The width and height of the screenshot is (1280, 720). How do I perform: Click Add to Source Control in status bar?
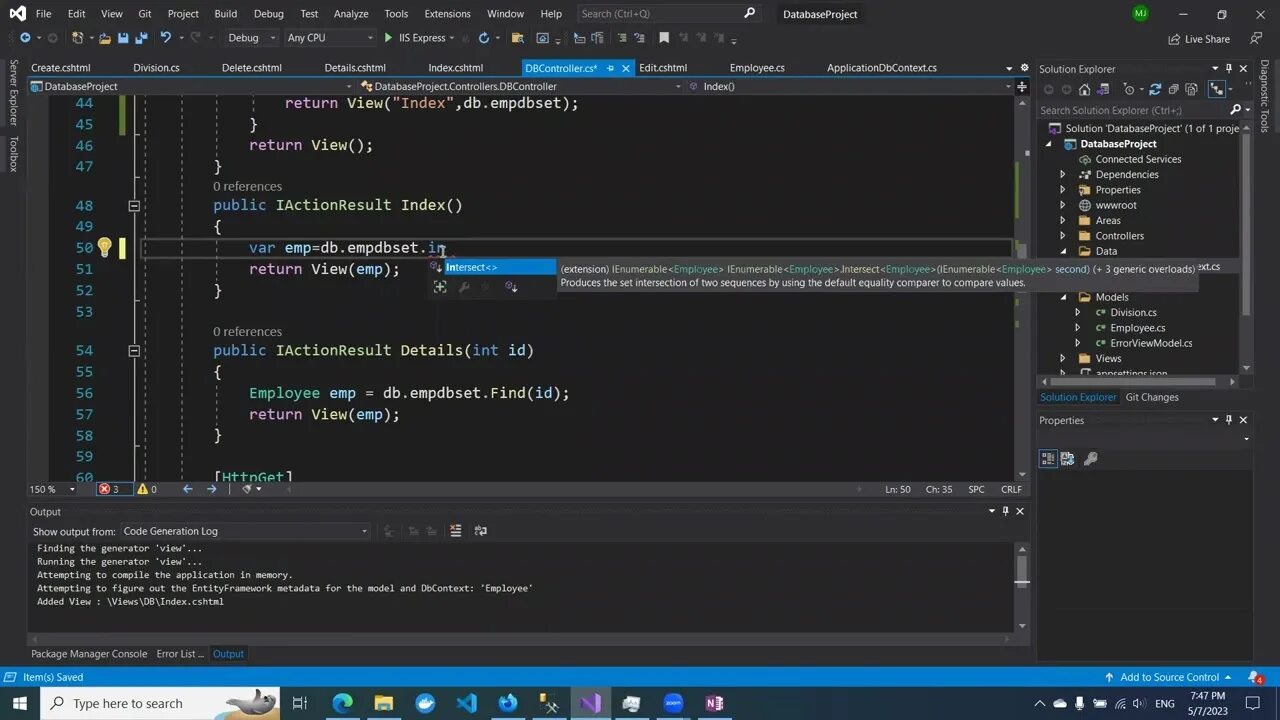[x=1169, y=677]
